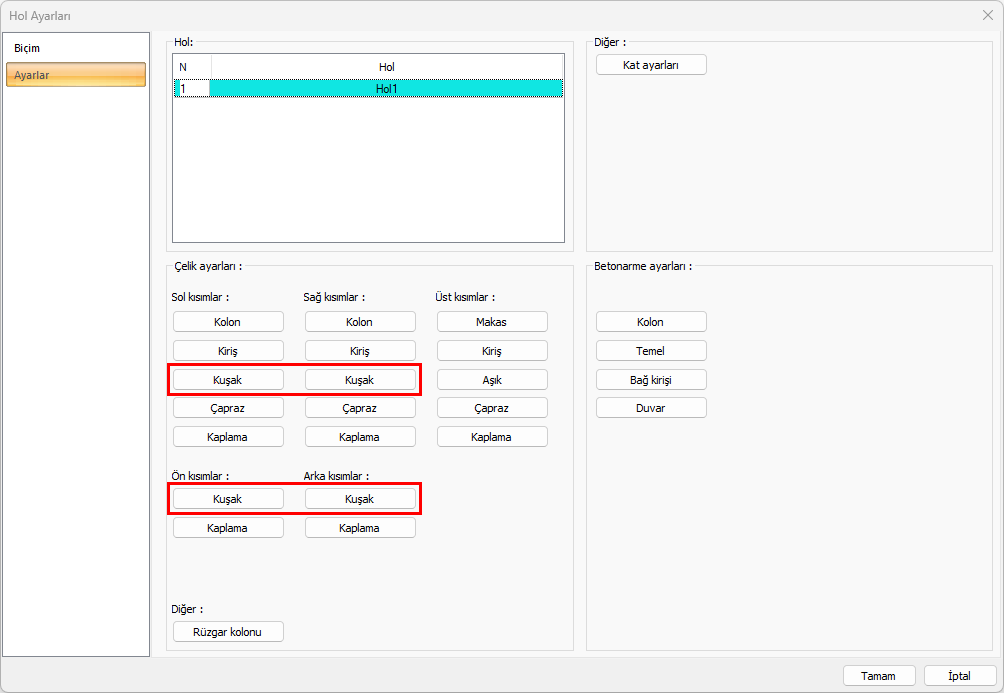
Task: Open Aşık settings under Üst kısımlar
Action: pos(492,380)
